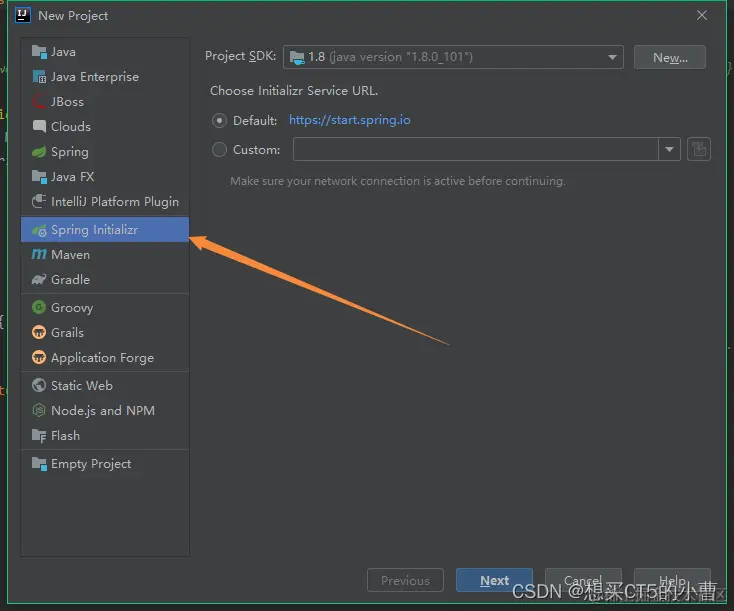Select Static Web in the list
The height and width of the screenshot is (611, 734).
[105, 385]
